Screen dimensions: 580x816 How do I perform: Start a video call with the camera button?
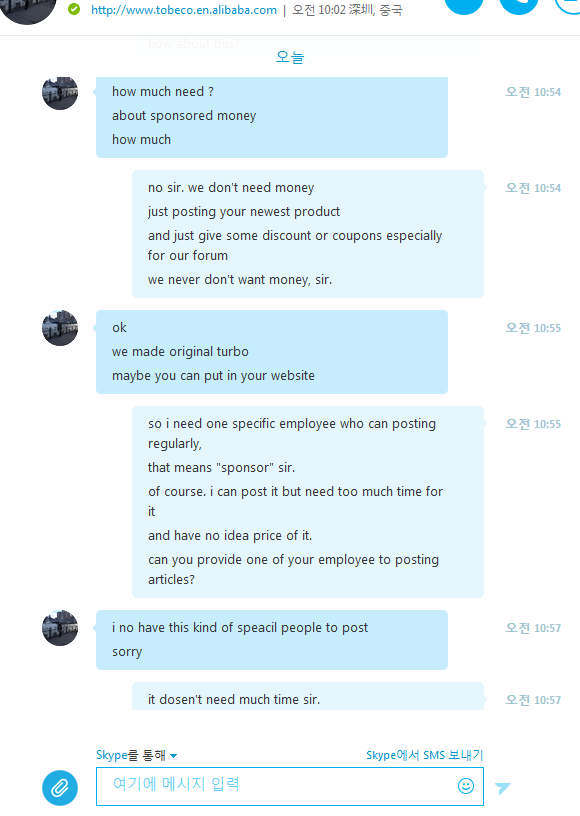[x=464, y=6]
